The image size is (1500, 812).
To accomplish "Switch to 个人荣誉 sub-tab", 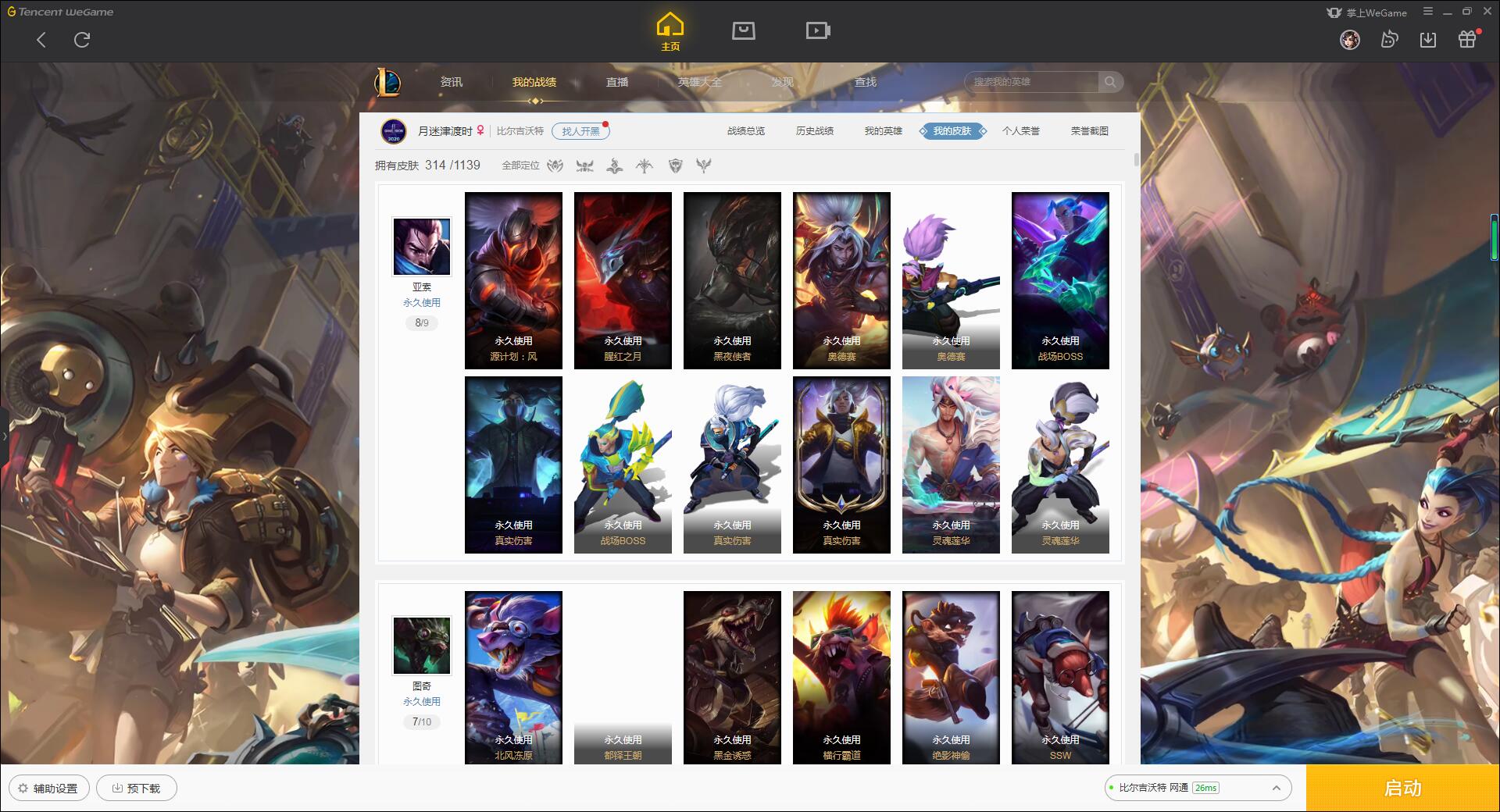I will pyautogui.click(x=1021, y=131).
